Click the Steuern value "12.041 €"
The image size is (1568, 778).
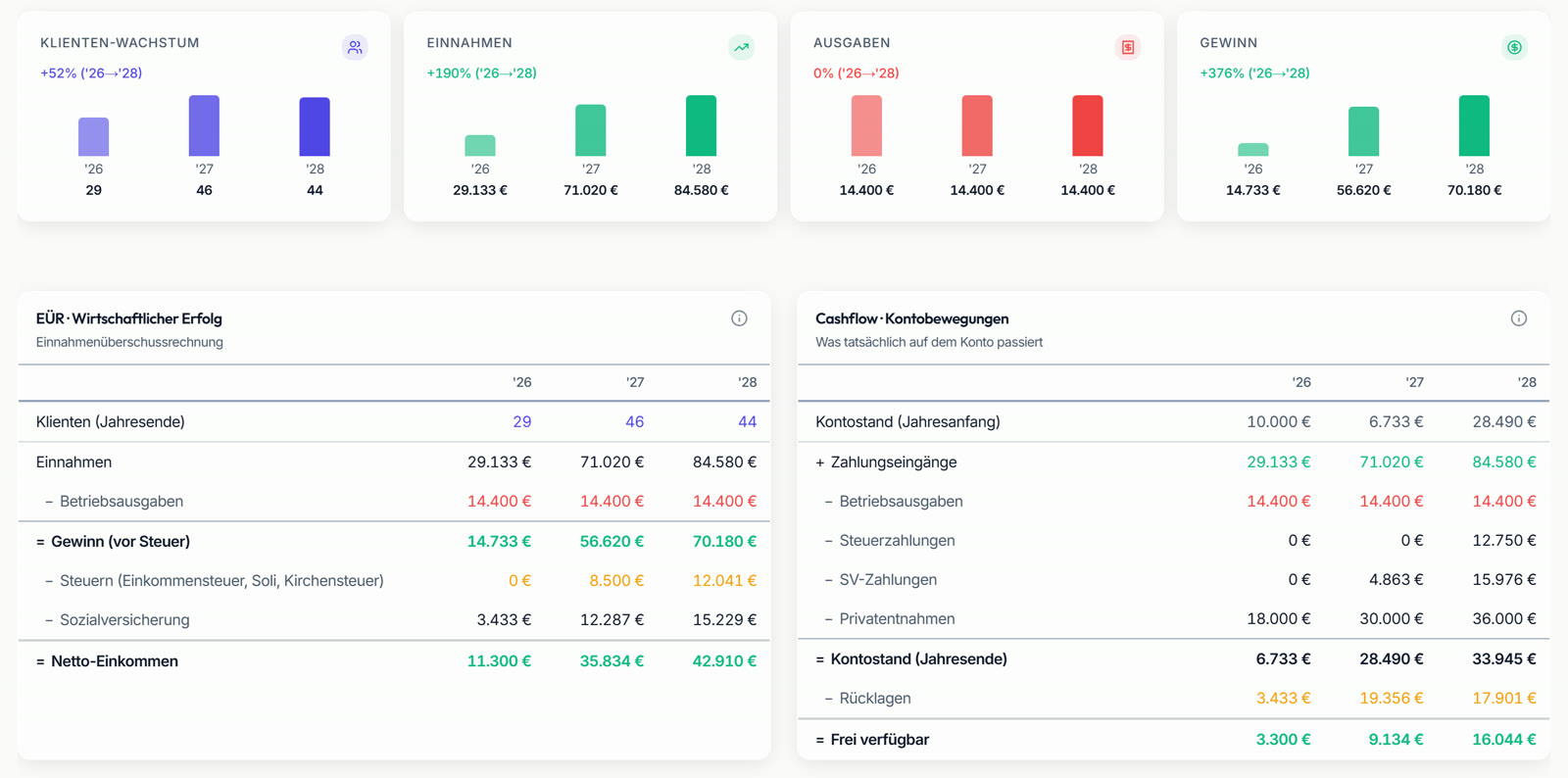724,581
